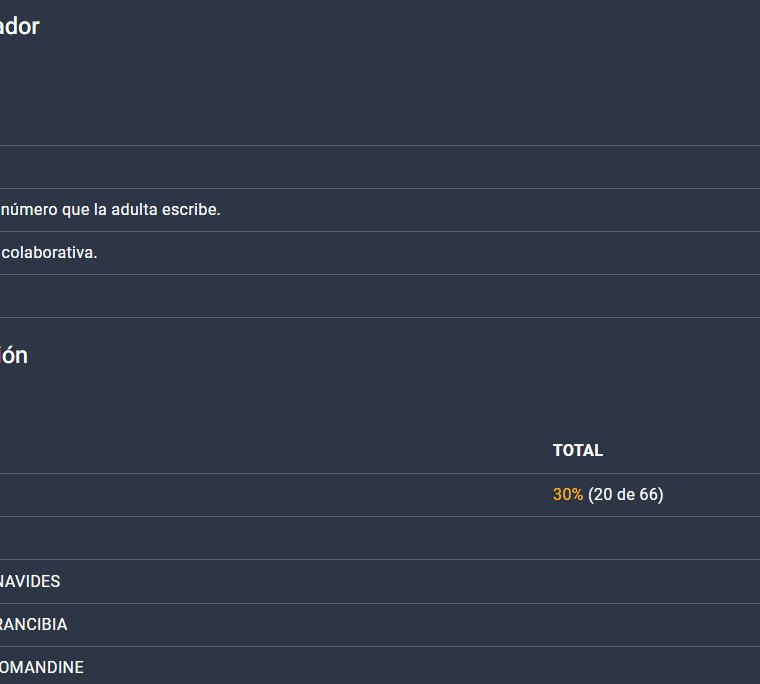Click the empty row below "colaborativa."
760x684 pixels.
tap(300, 296)
